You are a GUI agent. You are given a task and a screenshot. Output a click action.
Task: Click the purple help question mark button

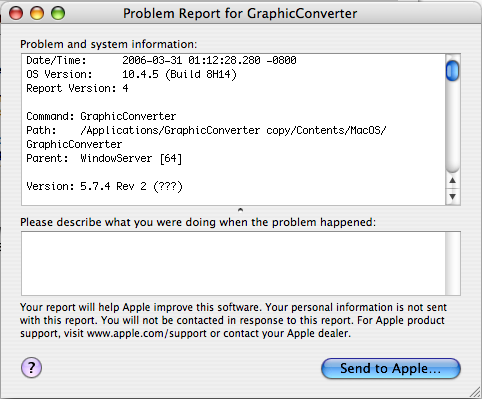point(31,368)
